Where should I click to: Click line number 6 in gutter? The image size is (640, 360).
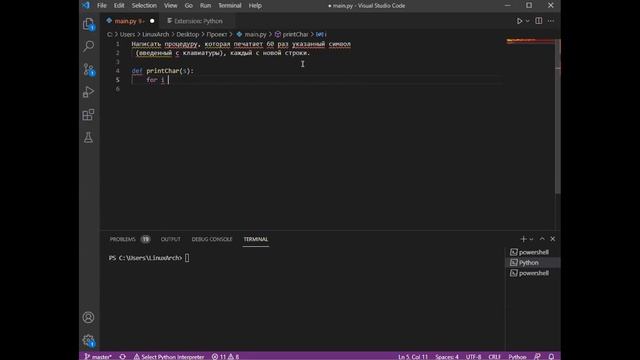[x=118, y=89]
